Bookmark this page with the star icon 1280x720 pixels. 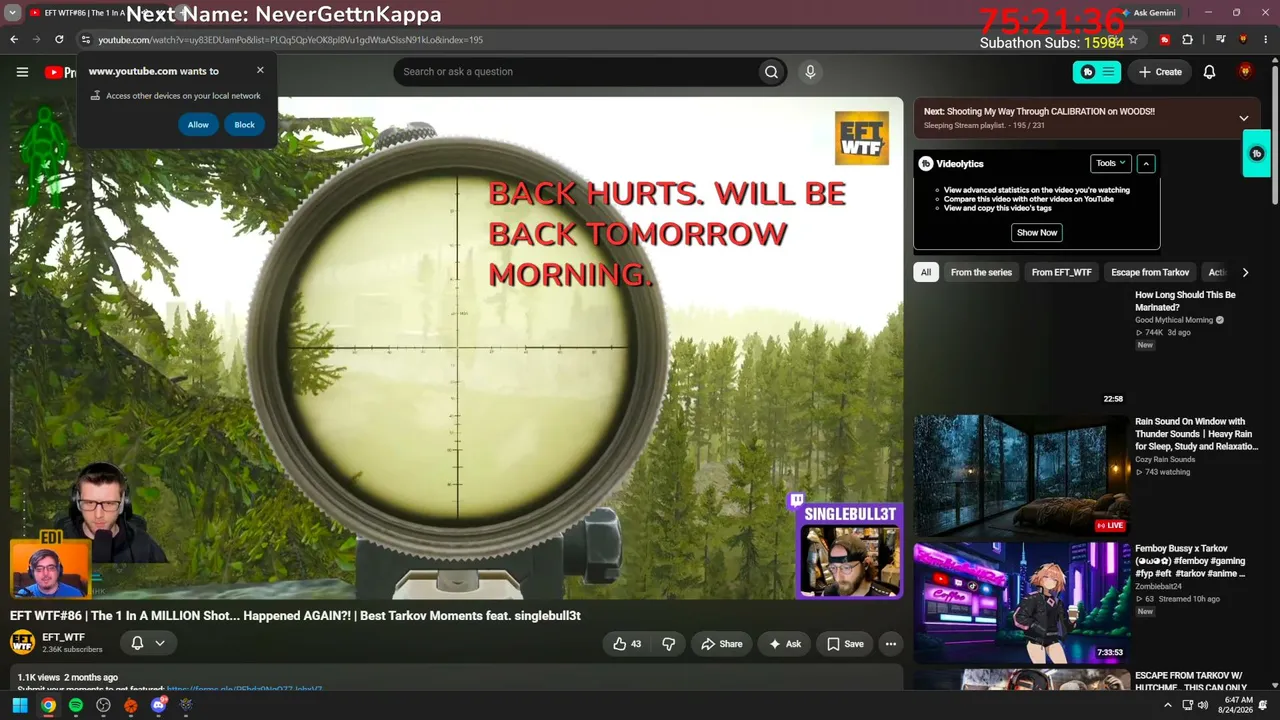pos(1133,40)
